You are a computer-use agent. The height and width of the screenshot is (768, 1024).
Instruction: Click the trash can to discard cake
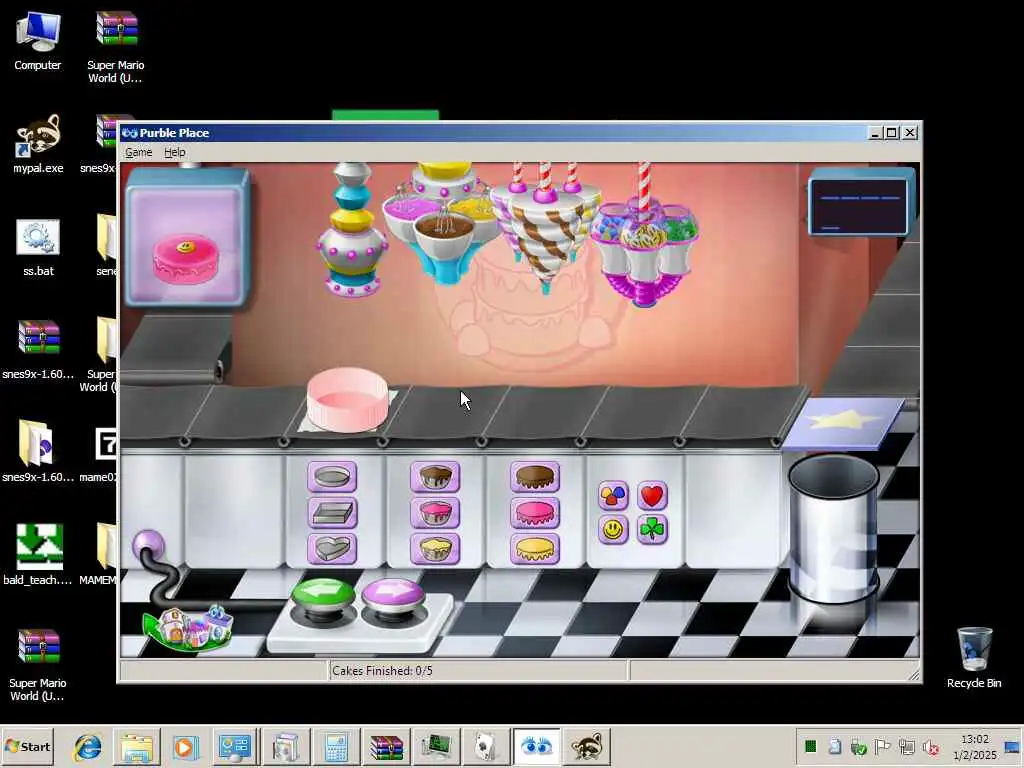tap(834, 529)
